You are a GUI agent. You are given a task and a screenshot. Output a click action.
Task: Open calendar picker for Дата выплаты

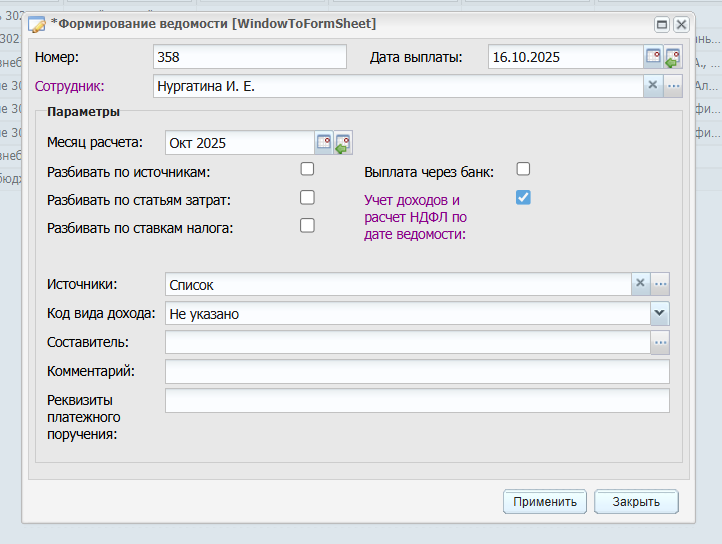653,57
